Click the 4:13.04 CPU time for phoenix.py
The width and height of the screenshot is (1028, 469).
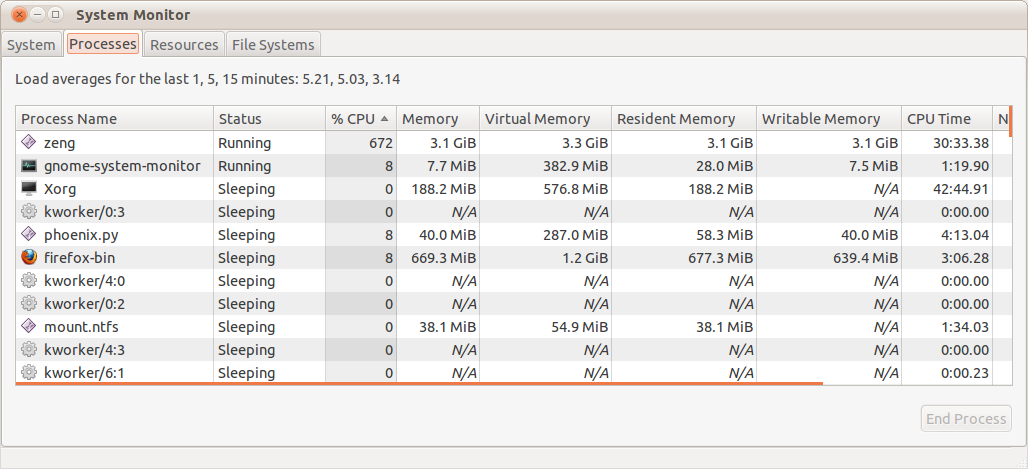click(x=965, y=234)
